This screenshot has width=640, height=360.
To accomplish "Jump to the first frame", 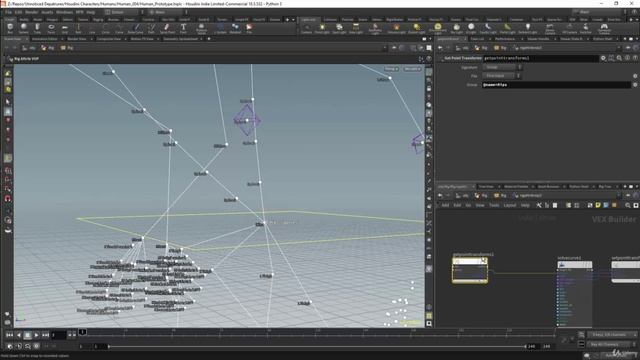I will 9,335.
